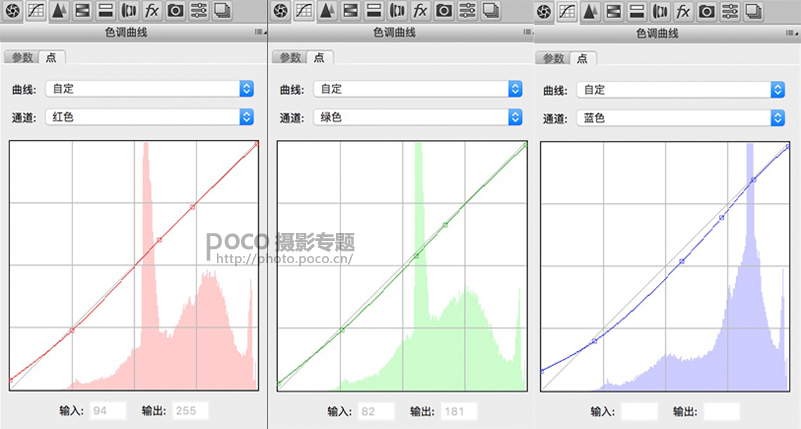Open the Presets sliders icon above the green curve panel
Image resolution: width=801 pixels, height=429 pixels.
click(x=467, y=10)
